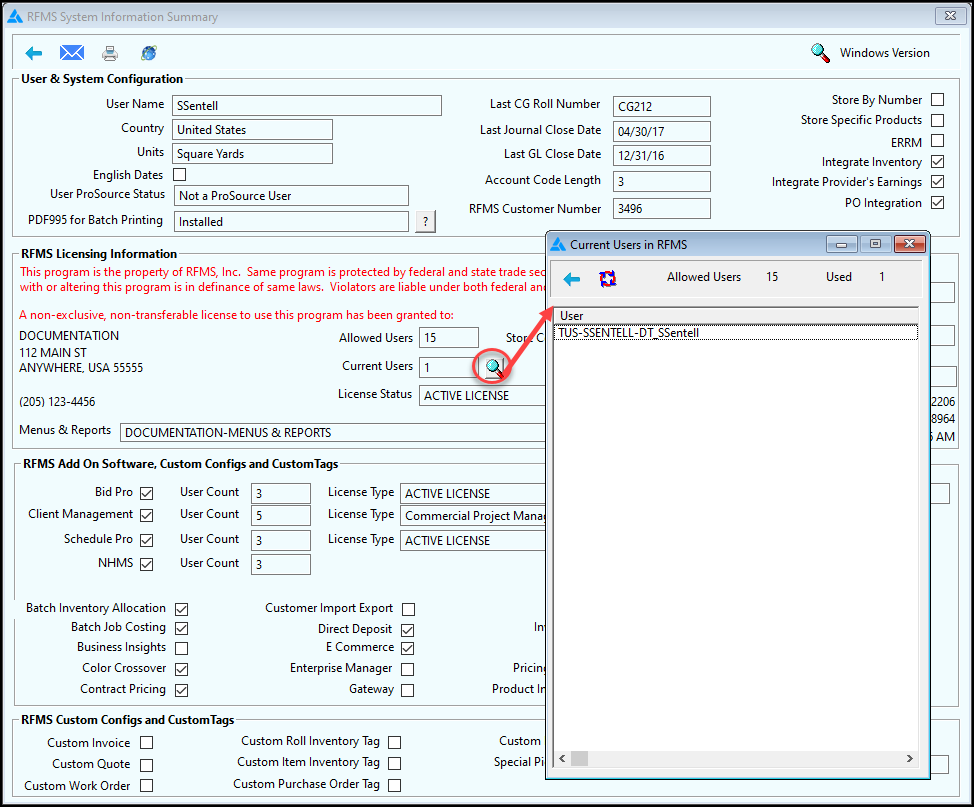Uncheck the PO Integration checkbox
974x807 pixels.
pyautogui.click(x=938, y=203)
